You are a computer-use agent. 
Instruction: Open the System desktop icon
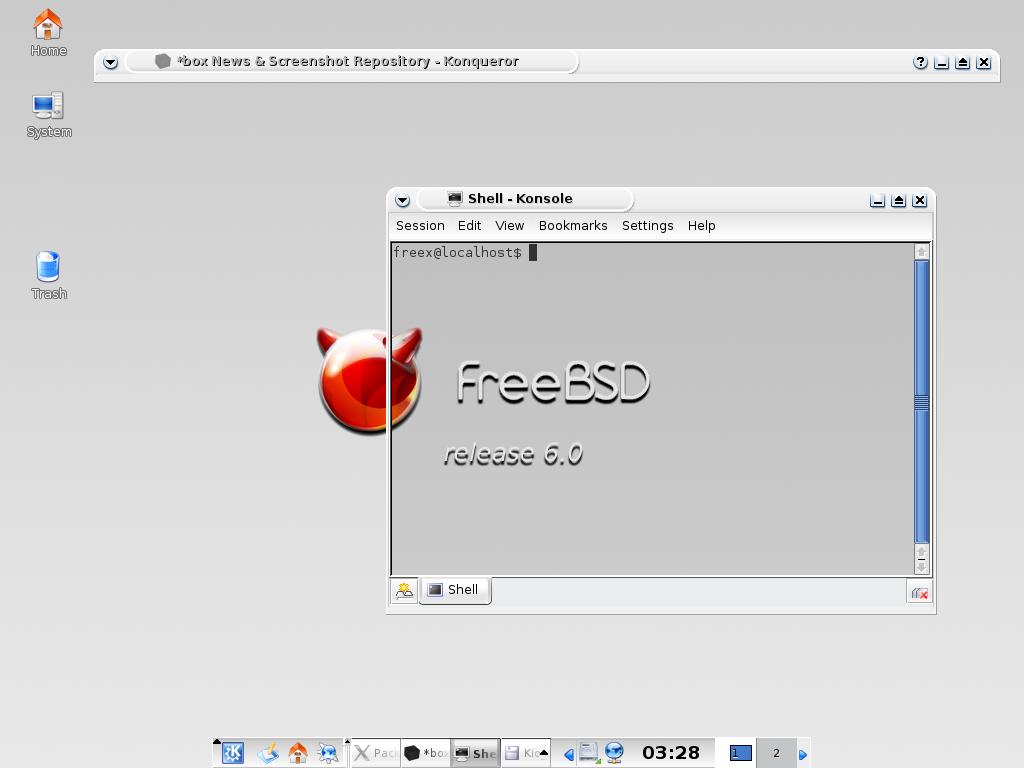49,115
